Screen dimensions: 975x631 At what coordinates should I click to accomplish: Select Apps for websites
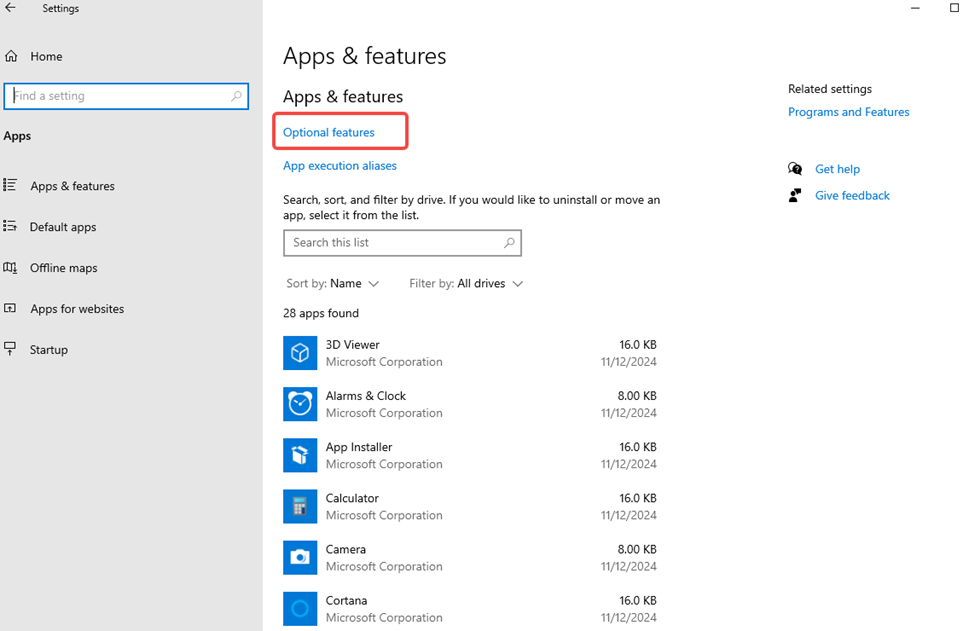[77, 309]
